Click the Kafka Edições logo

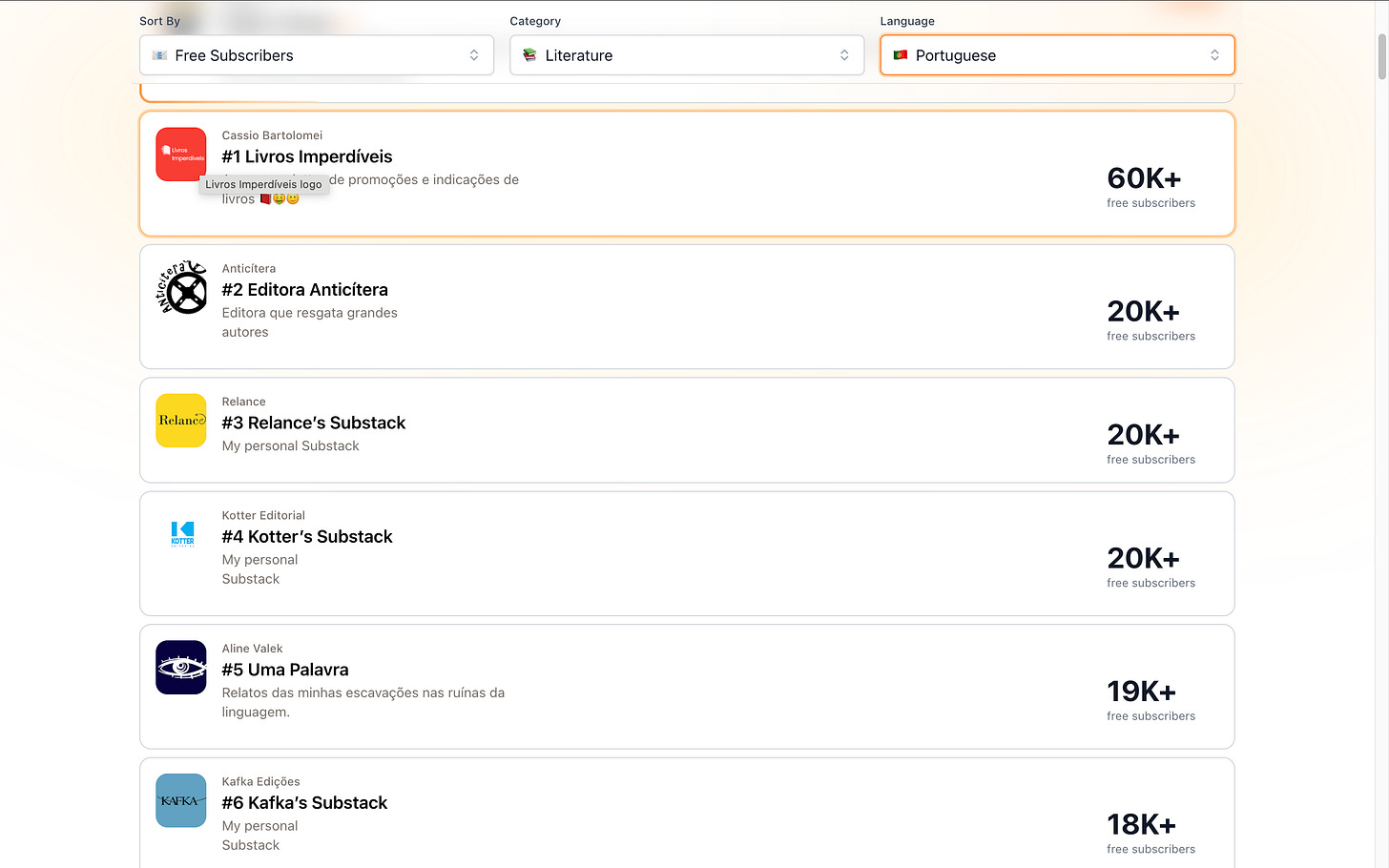click(181, 800)
